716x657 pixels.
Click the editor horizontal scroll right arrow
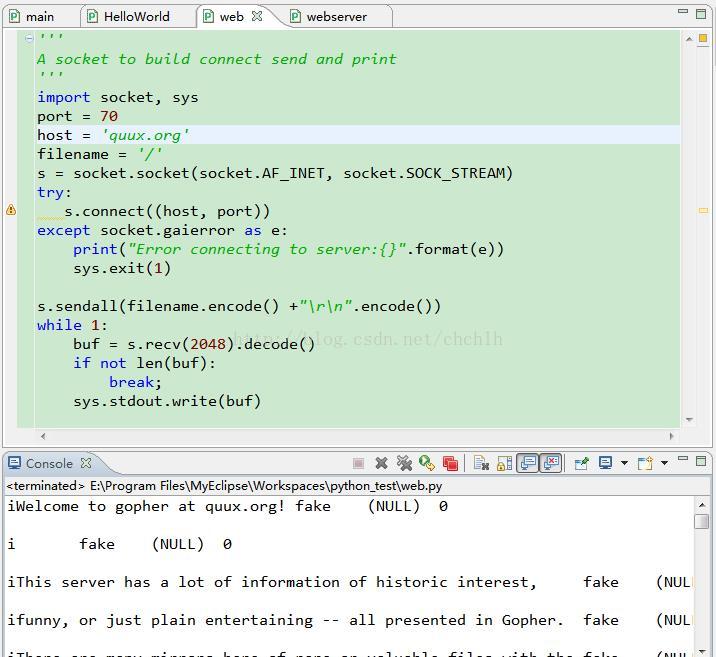tap(671, 436)
